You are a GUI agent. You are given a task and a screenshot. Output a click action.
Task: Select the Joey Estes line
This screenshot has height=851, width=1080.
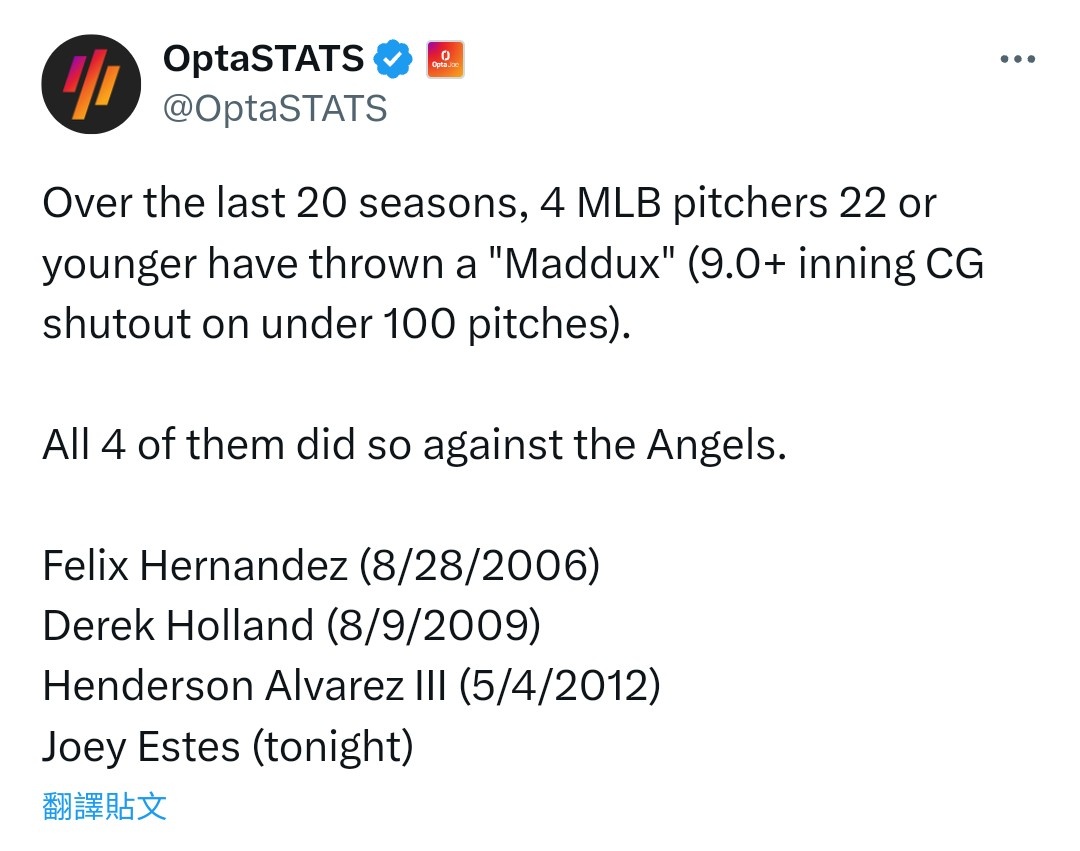[x=227, y=747]
